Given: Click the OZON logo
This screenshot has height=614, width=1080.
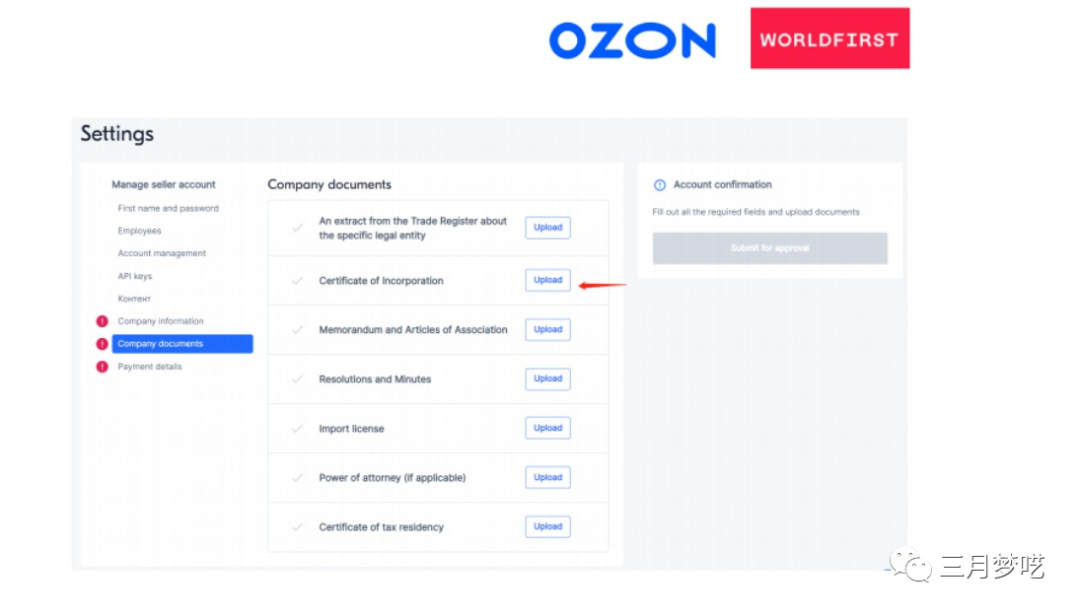Looking at the screenshot, I should 632,40.
